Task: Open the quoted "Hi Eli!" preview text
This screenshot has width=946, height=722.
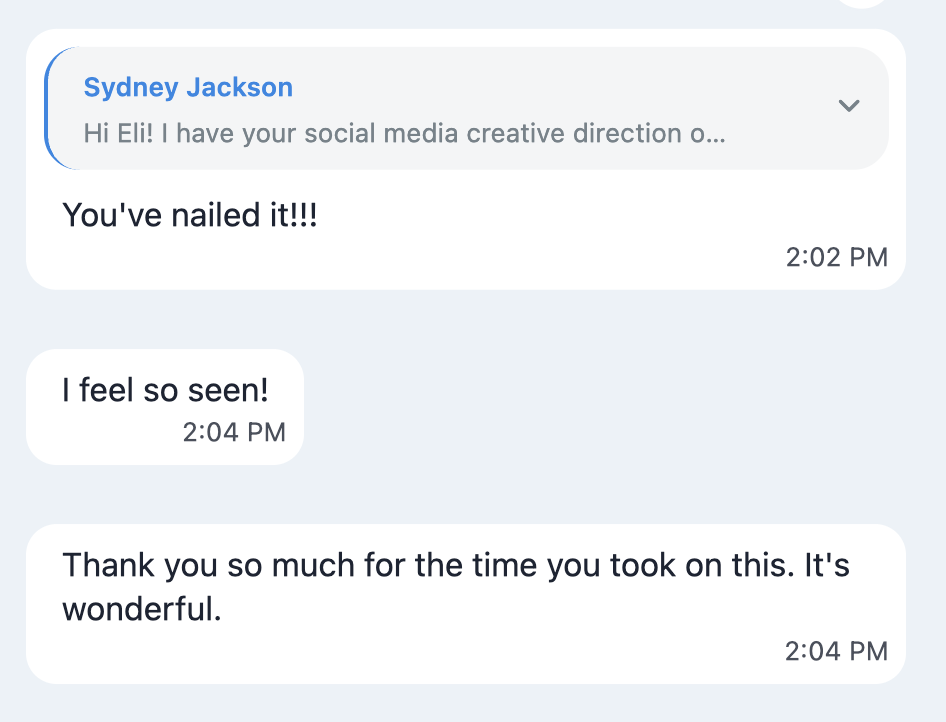Action: pos(404,133)
